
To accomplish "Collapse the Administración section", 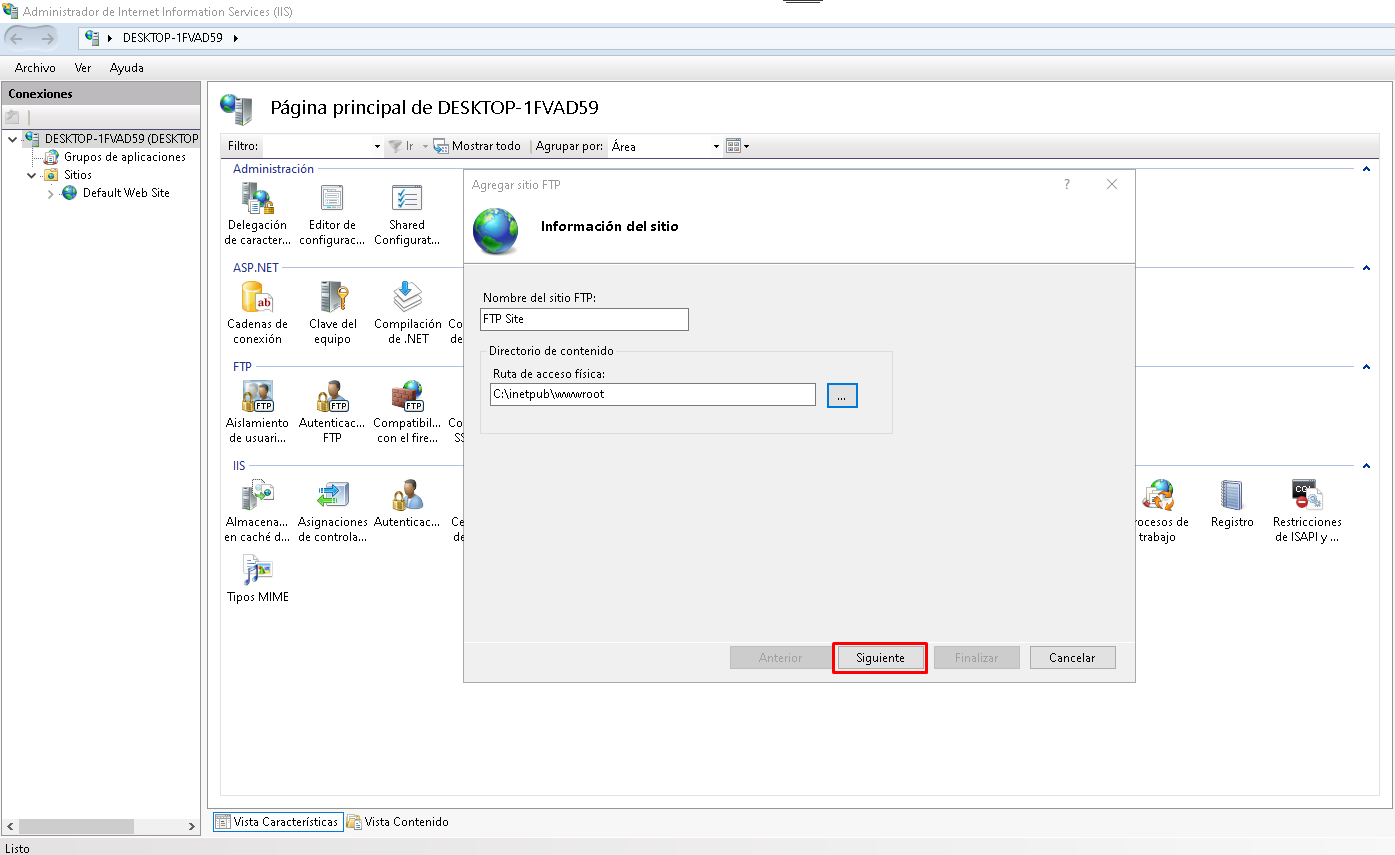I will click(1365, 170).
